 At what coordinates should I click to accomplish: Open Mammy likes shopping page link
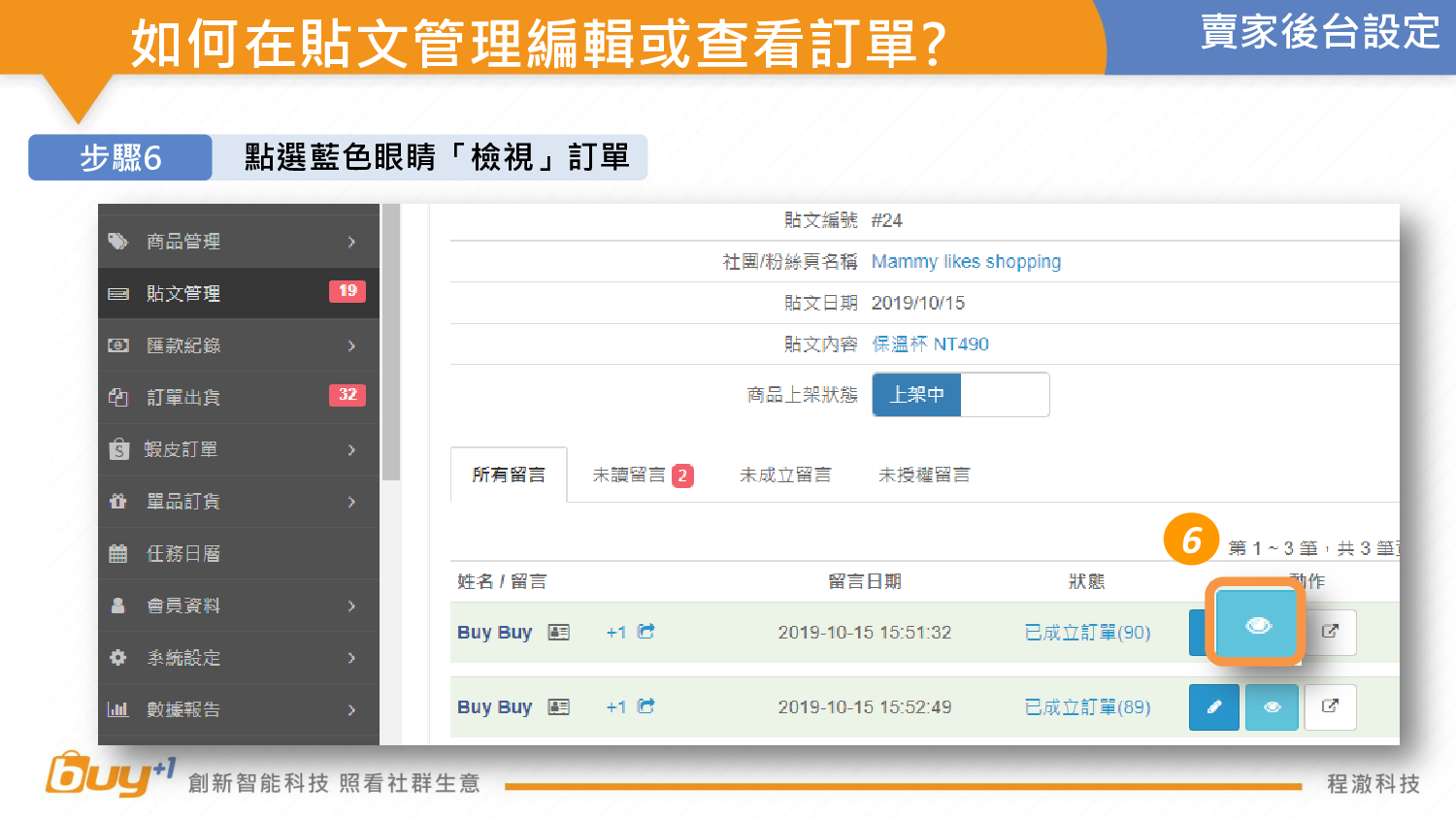point(966,262)
